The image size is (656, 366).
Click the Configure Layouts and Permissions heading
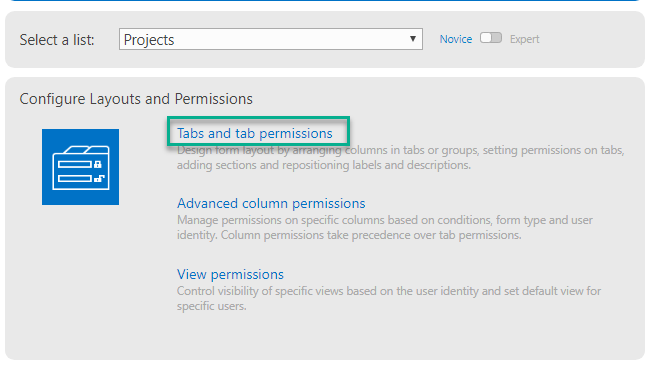coord(136,99)
